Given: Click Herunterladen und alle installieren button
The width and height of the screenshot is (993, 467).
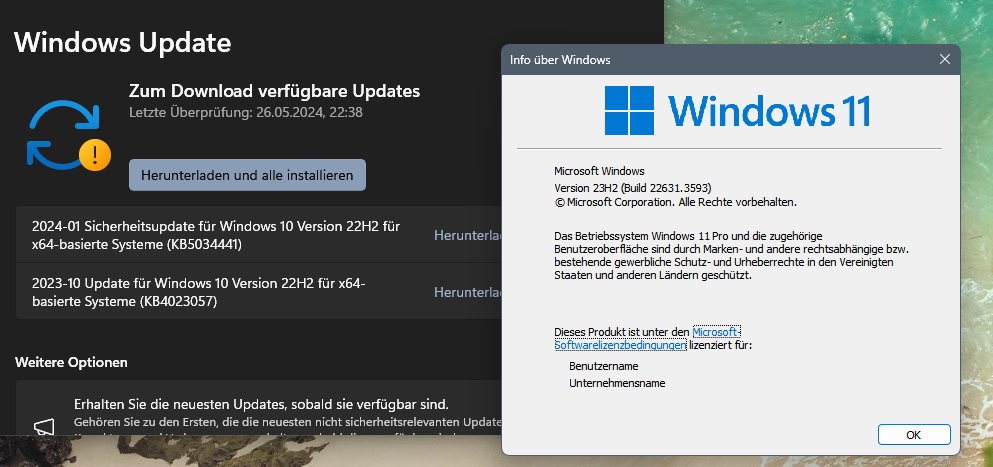Looking at the screenshot, I should [x=248, y=175].
